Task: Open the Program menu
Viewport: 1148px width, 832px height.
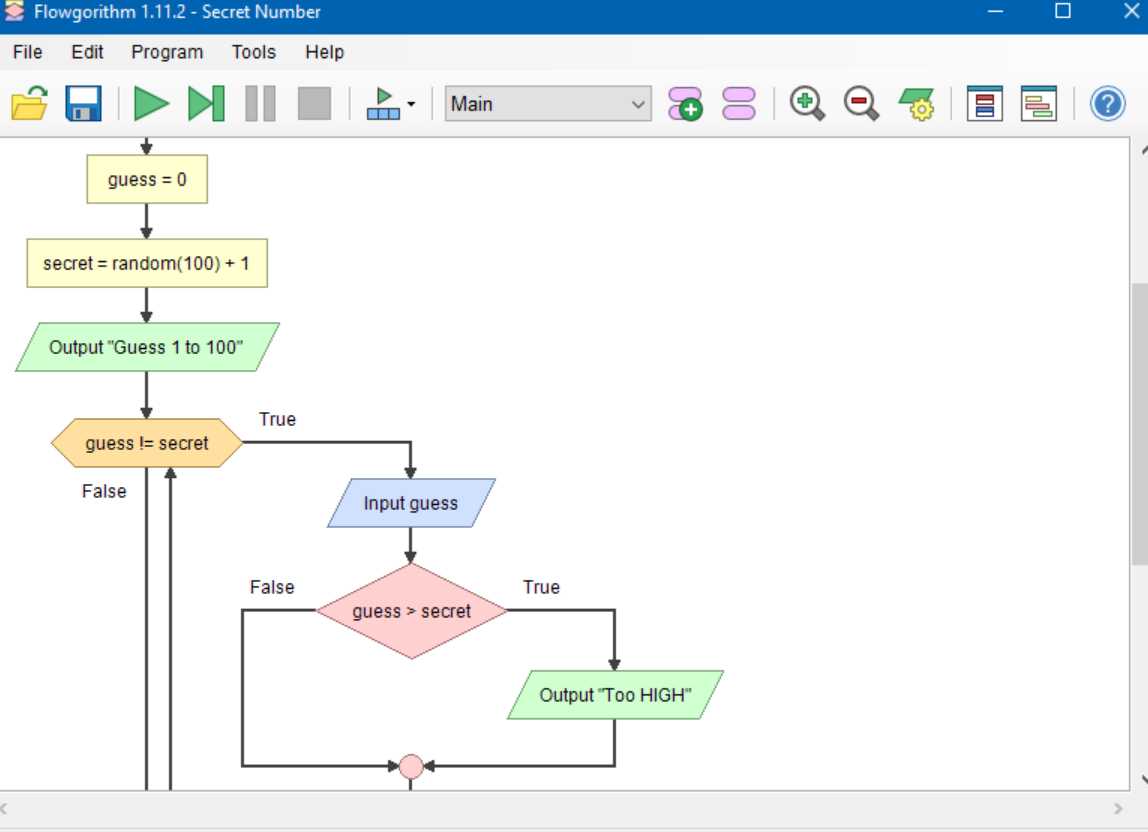Action: 167,52
